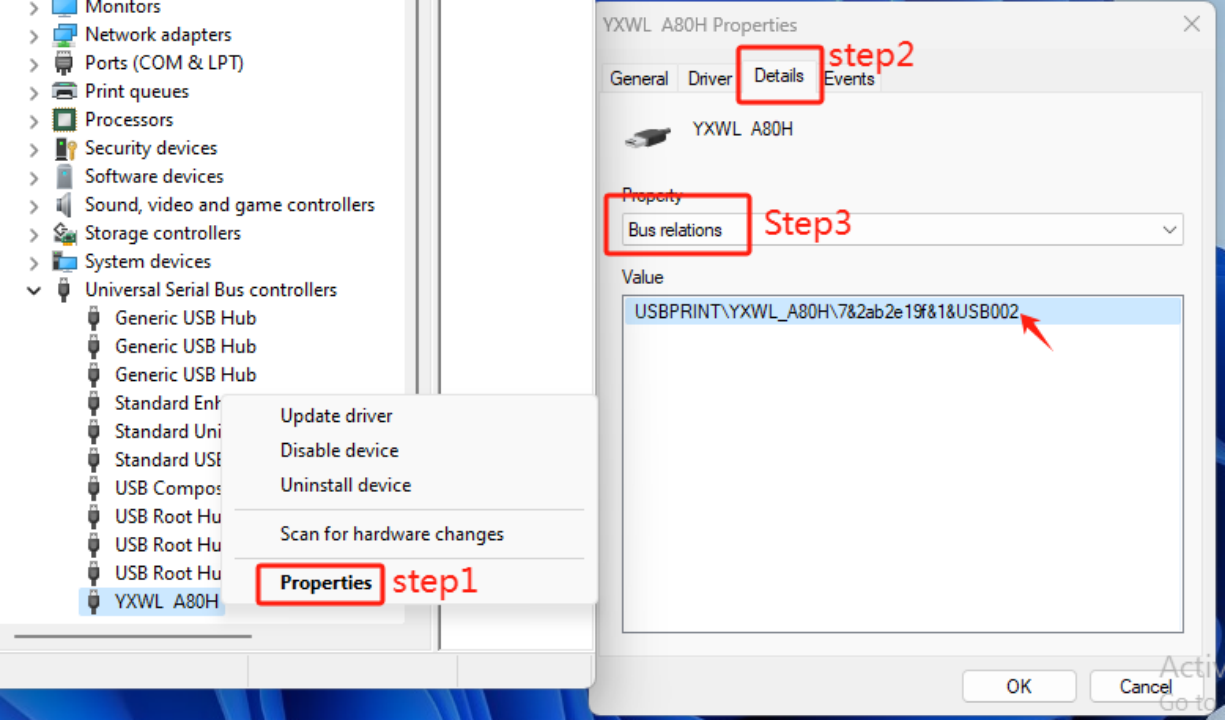The height and width of the screenshot is (720, 1225).
Task: Select the Processors chip icon
Action: coord(64,120)
